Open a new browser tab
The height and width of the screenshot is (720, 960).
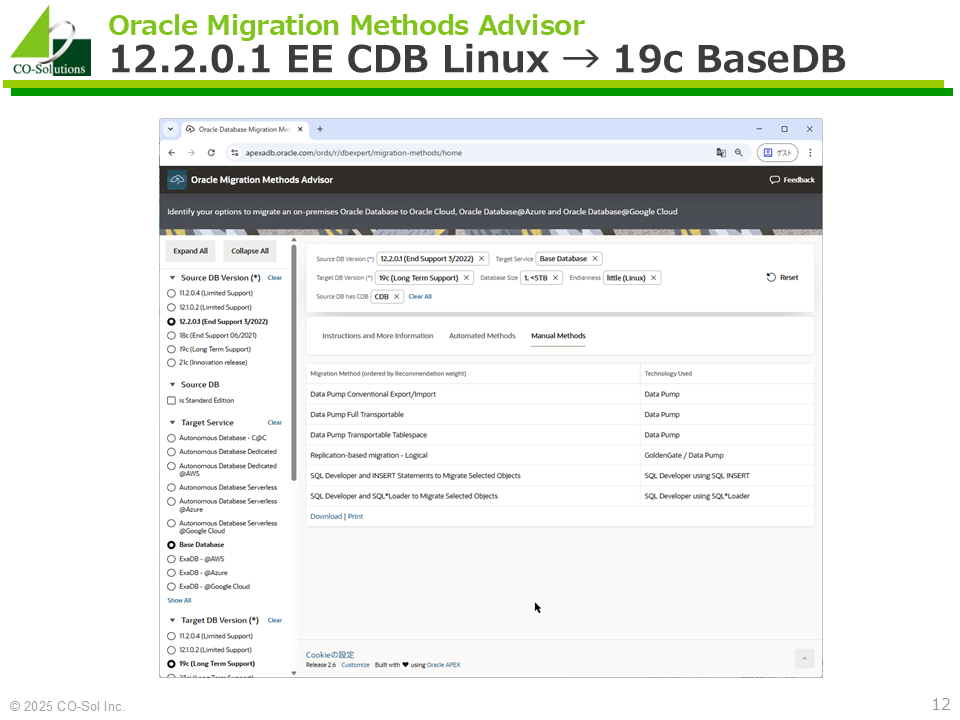[320, 129]
